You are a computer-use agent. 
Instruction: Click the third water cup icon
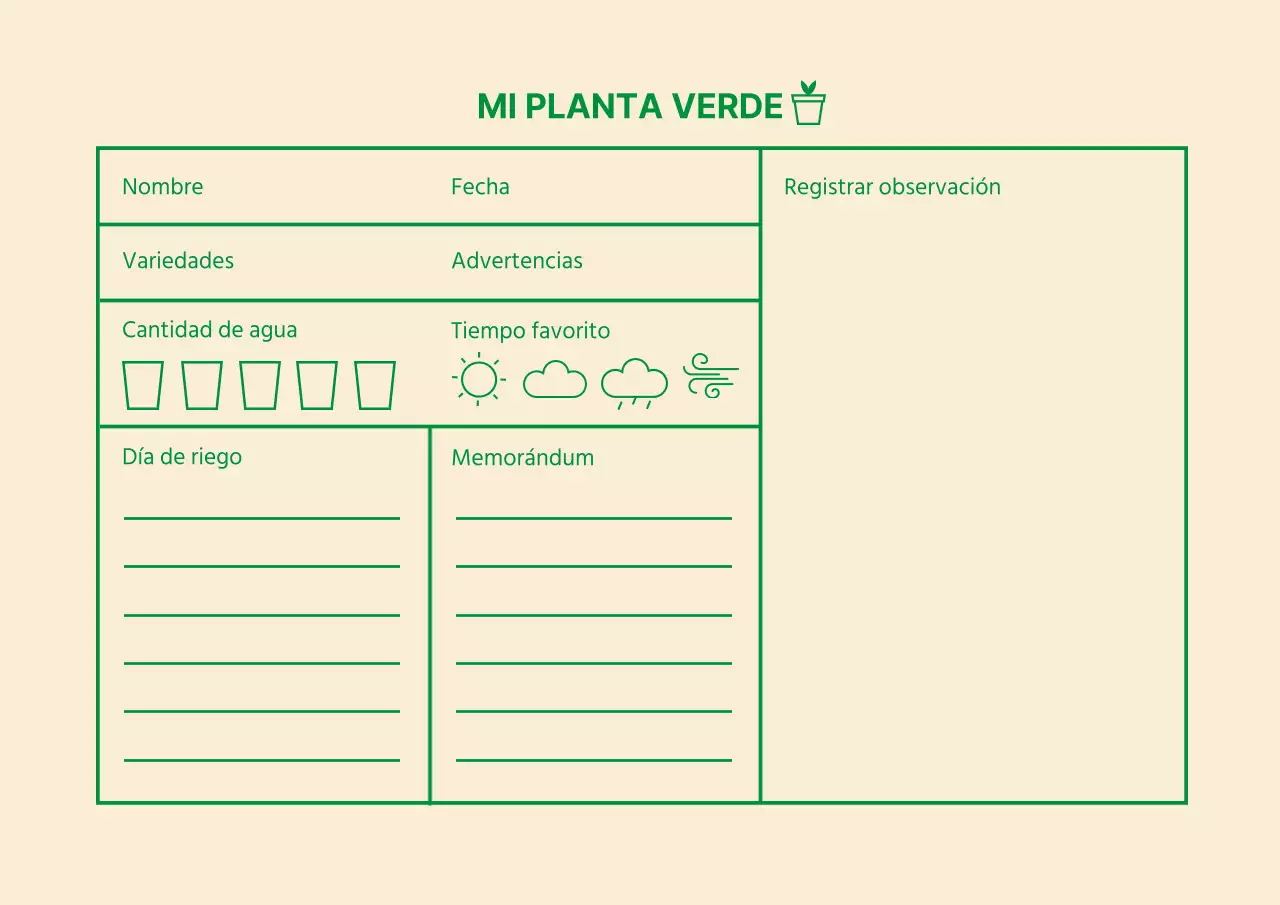click(260, 384)
